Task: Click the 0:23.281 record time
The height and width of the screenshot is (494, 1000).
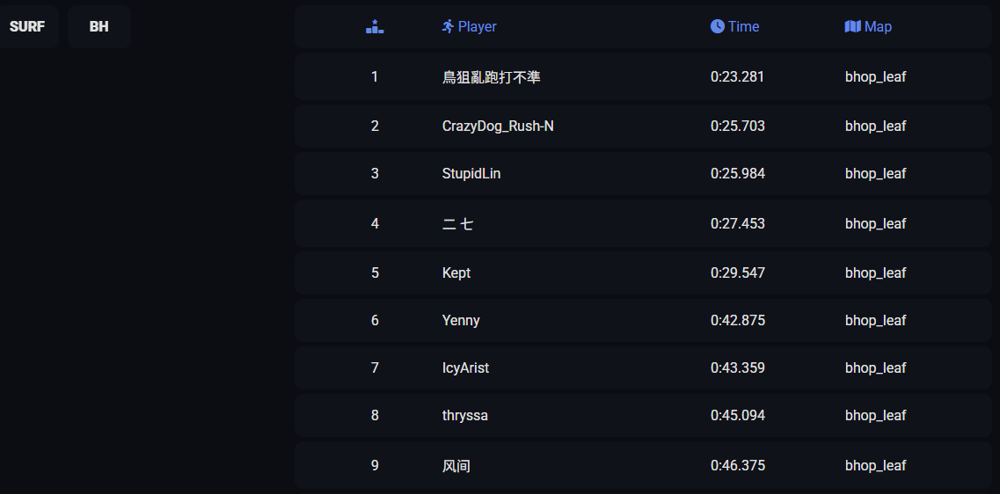Action: click(x=737, y=77)
